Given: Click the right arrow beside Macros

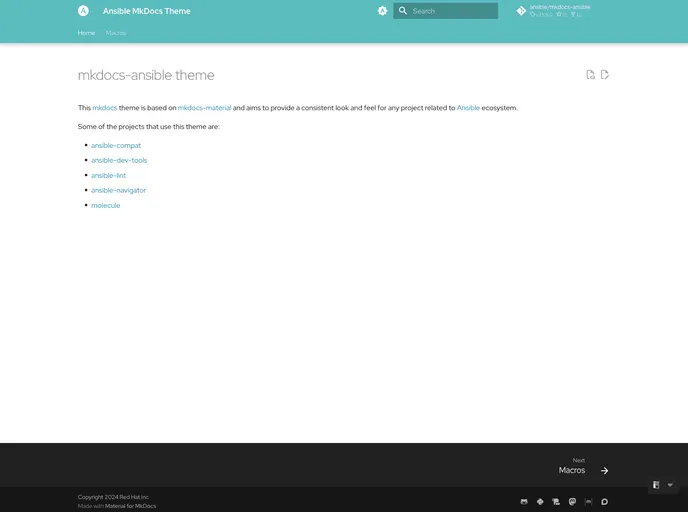Looking at the screenshot, I should pyautogui.click(x=605, y=470).
